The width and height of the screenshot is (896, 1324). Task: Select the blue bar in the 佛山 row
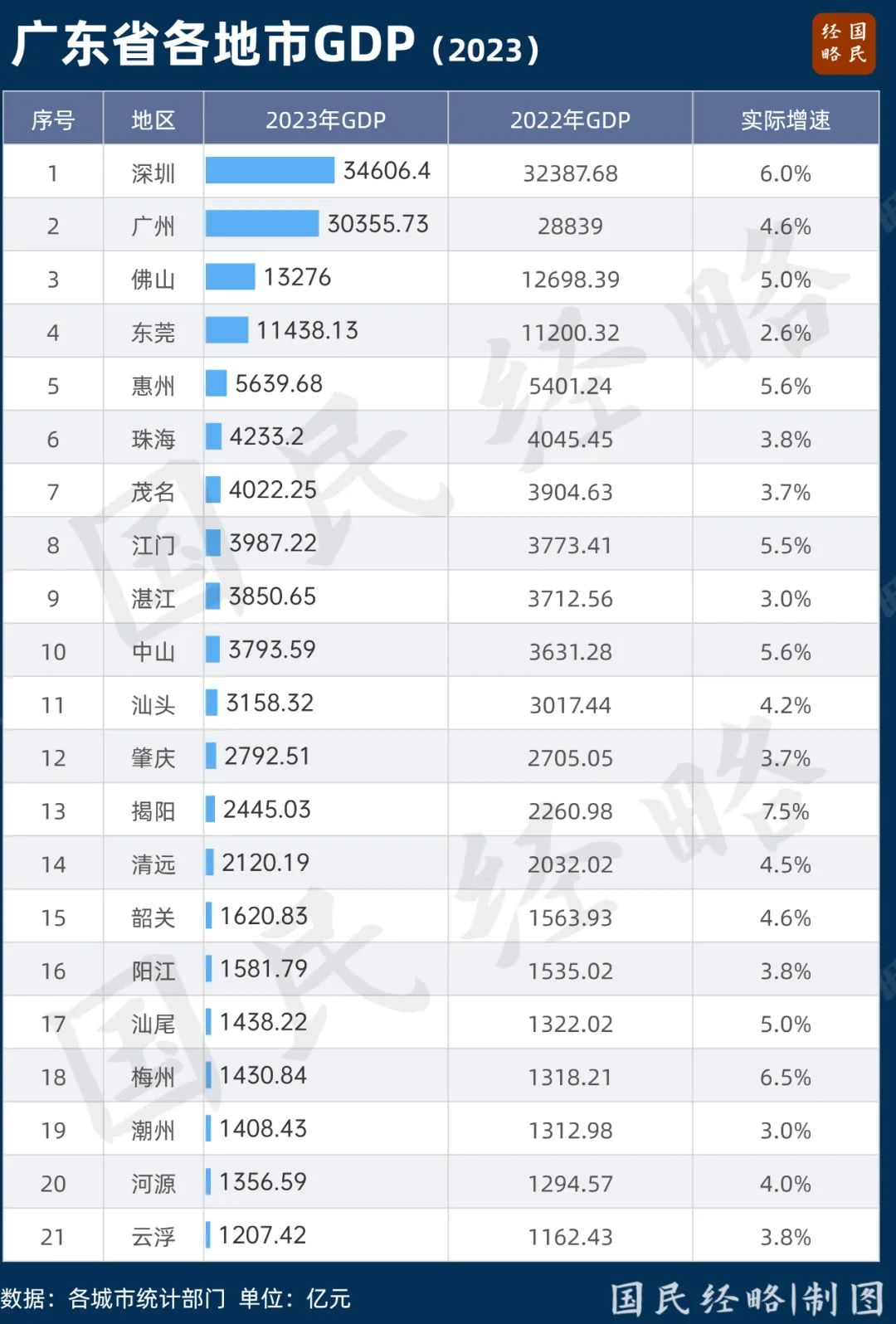[x=230, y=277]
